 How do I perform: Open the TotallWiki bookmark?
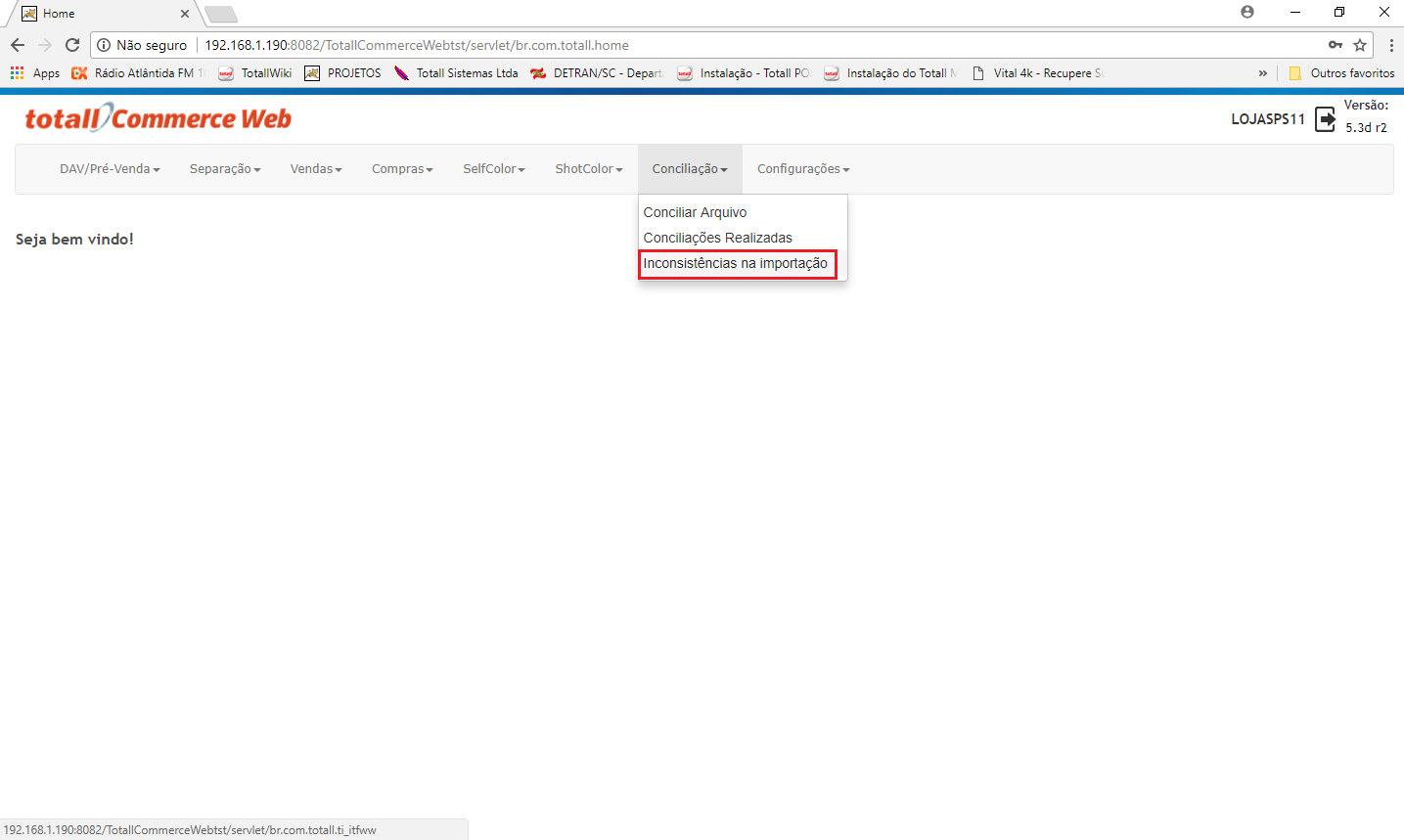(255, 73)
